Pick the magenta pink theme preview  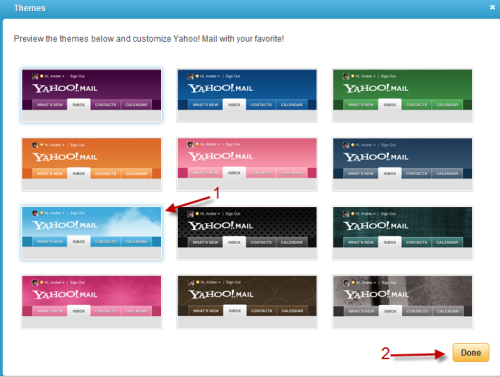(92, 302)
